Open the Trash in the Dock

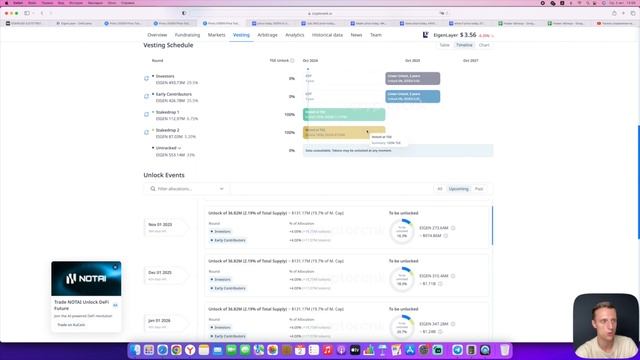coord(505,350)
